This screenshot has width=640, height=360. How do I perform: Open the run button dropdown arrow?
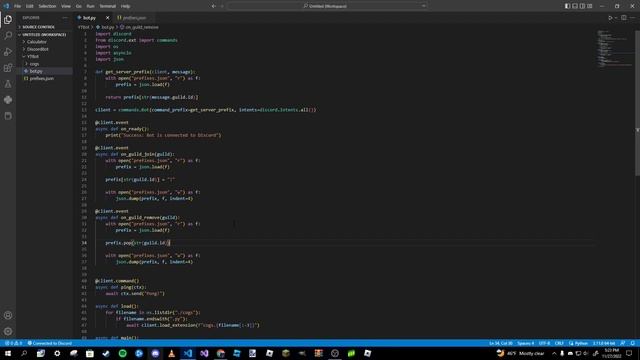tap(616, 18)
